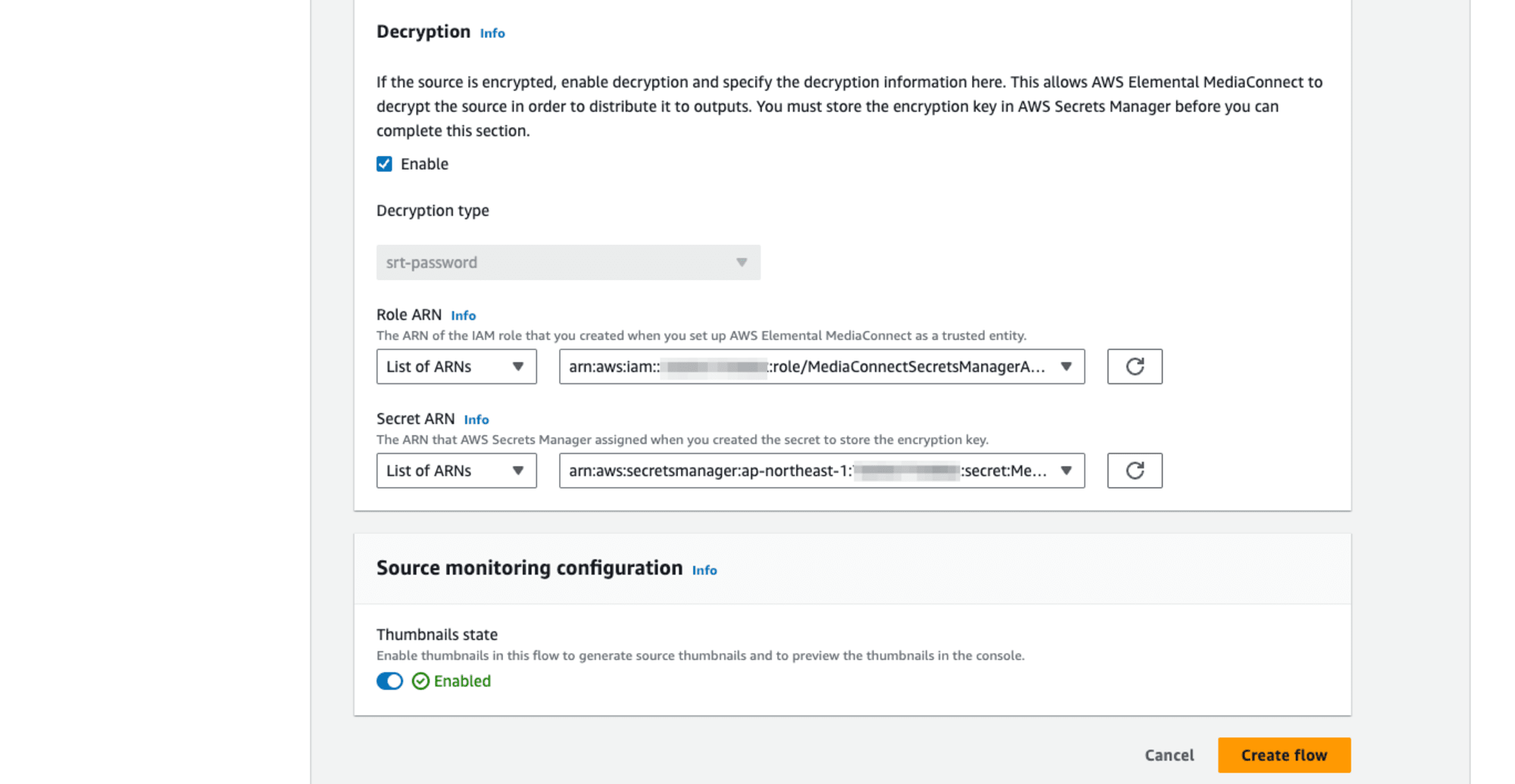1515x784 pixels.
Task: Expand the MediaConnectSecretsManager role ARN dropdown
Action: coord(822,367)
